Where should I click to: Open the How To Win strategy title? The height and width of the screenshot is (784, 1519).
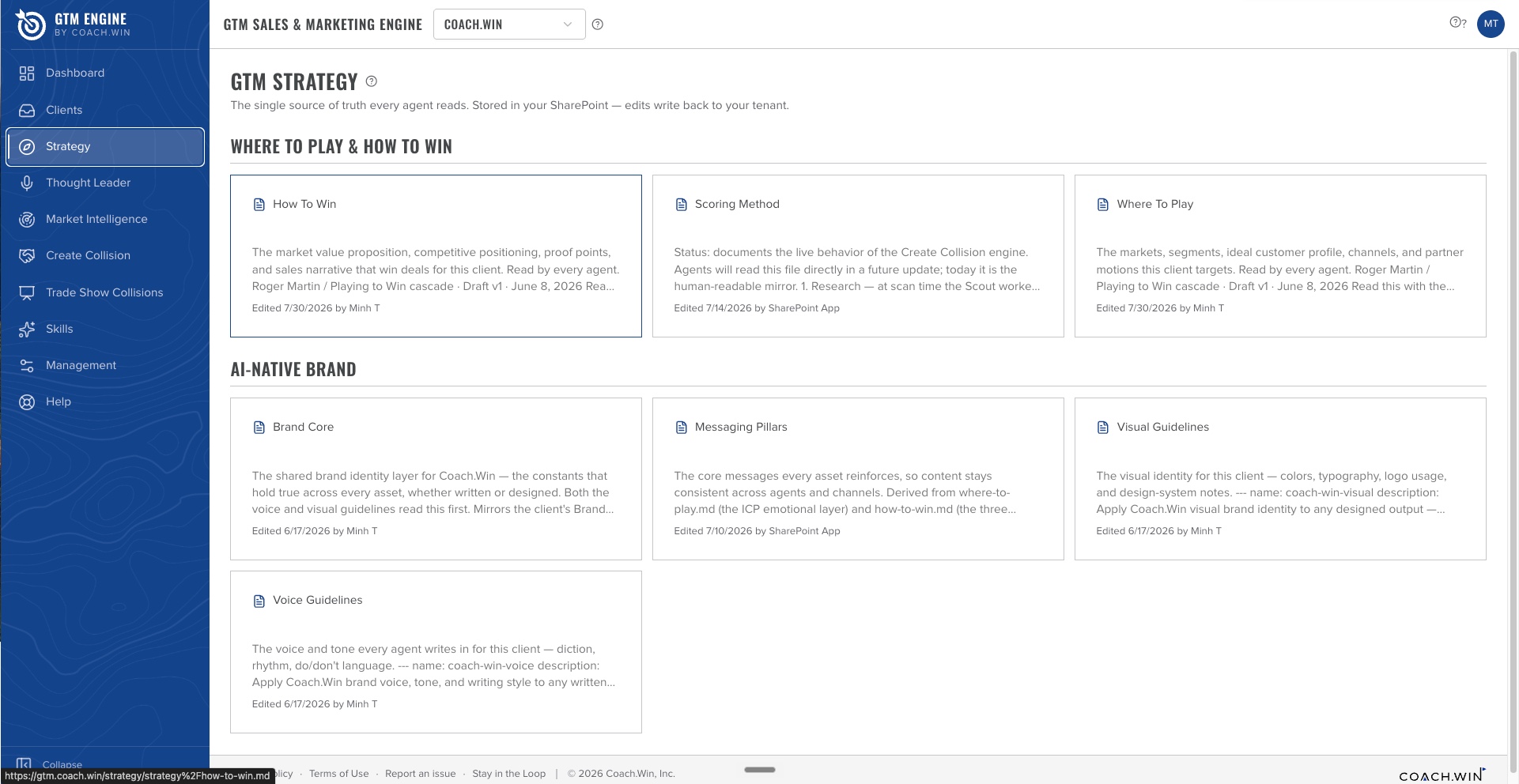pos(304,204)
